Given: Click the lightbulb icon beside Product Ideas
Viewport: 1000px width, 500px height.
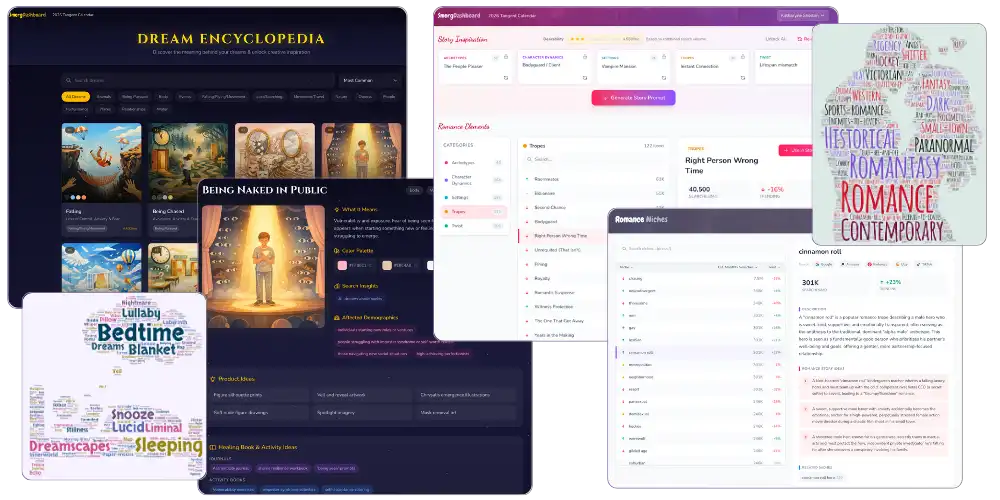Looking at the screenshot, I should [213, 379].
